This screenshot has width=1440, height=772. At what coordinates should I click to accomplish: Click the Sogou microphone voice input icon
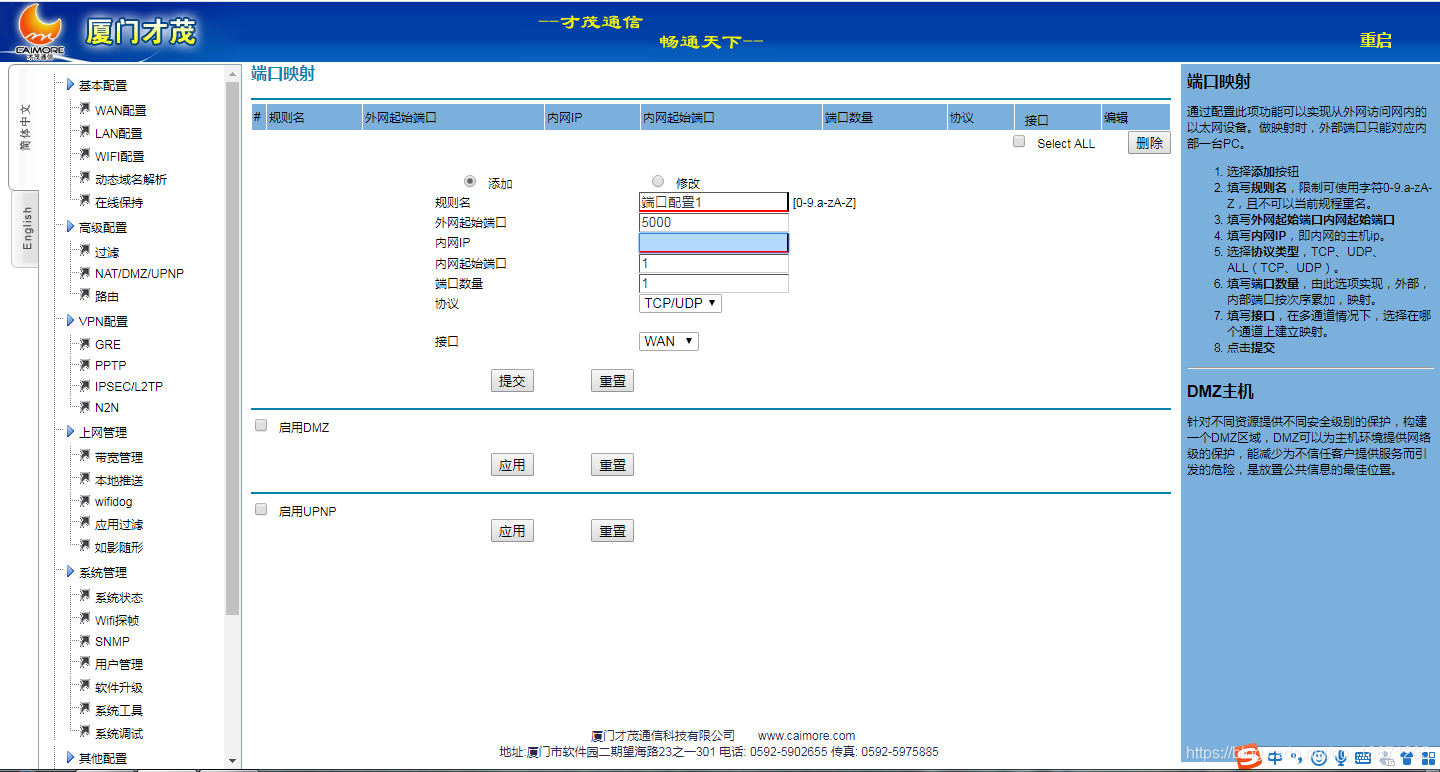pyautogui.click(x=1341, y=758)
